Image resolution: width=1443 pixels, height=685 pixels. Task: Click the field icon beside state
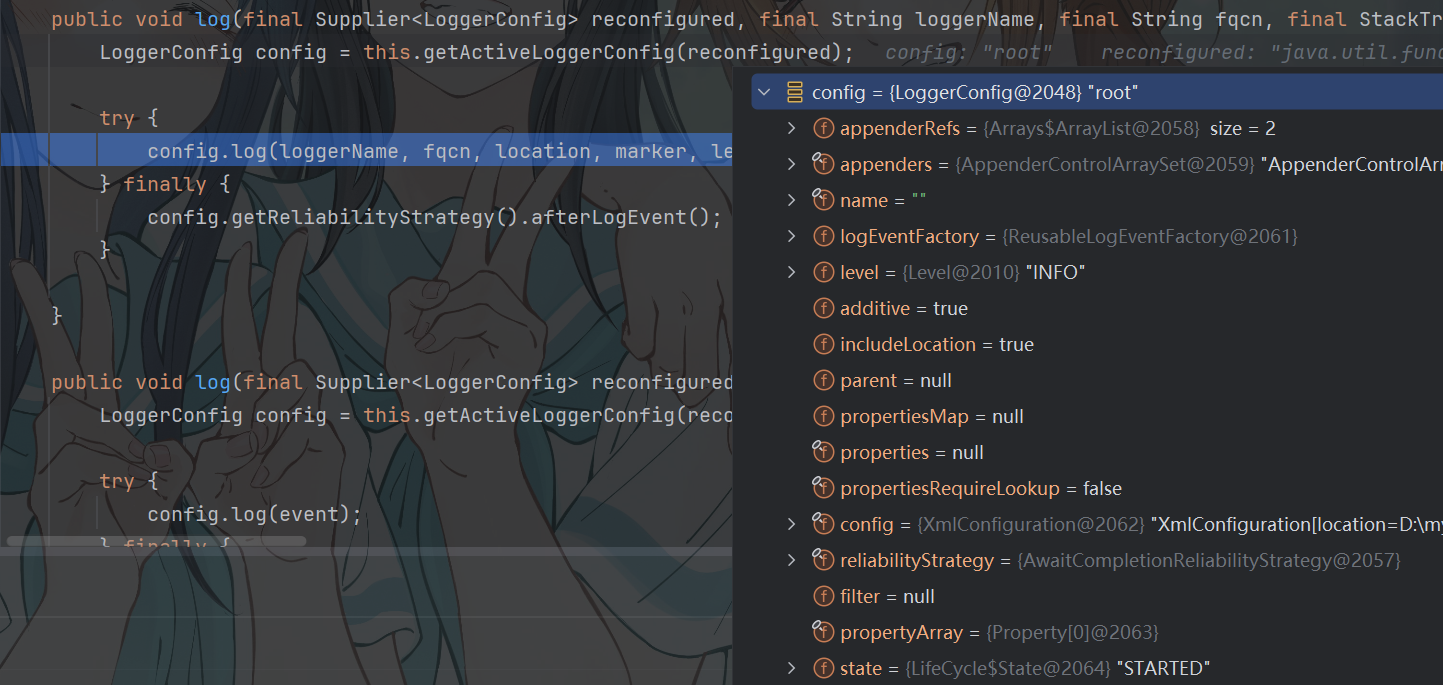[x=823, y=669]
